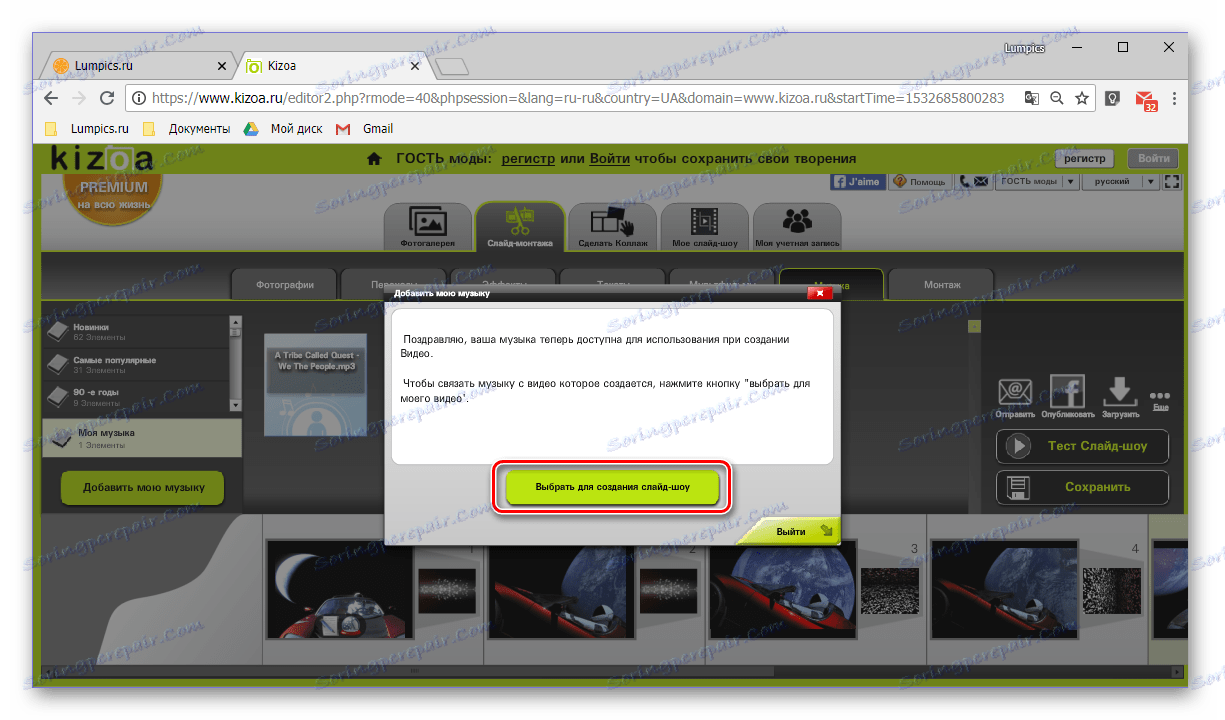Open the Lumpics.ru bookmark
The image size is (1225, 720).
[88, 129]
